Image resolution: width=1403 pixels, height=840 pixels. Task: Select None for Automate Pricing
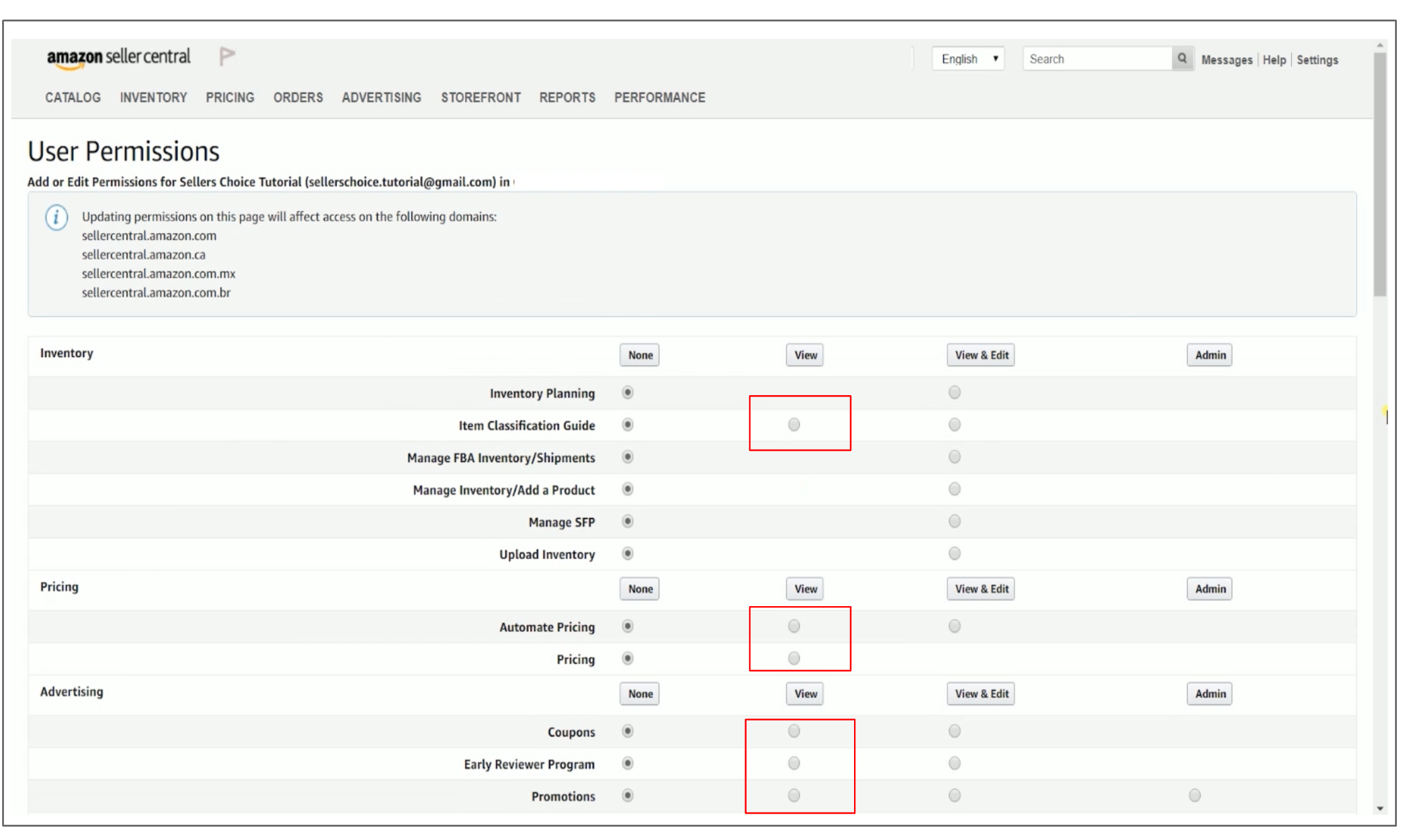pyautogui.click(x=628, y=626)
